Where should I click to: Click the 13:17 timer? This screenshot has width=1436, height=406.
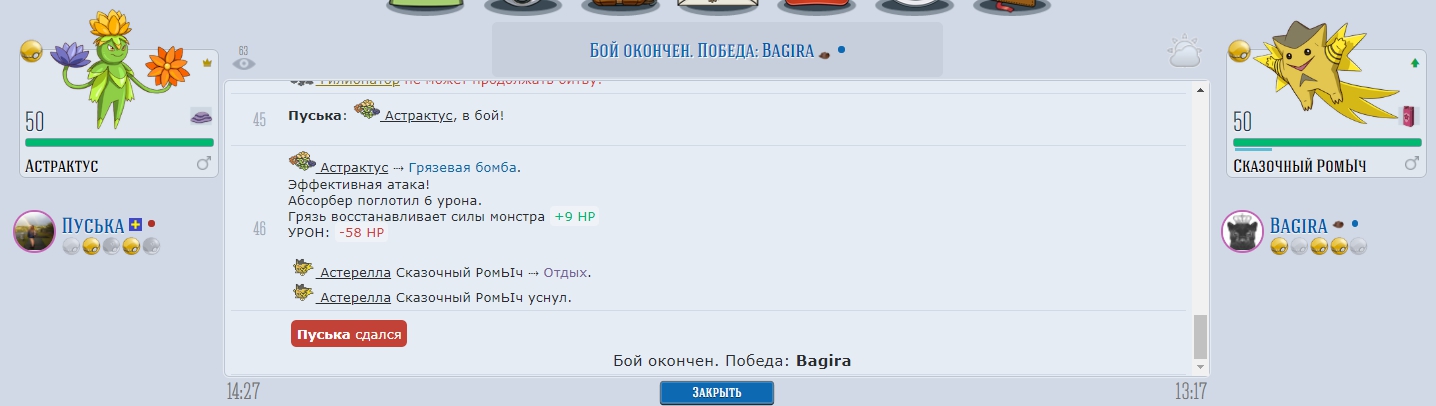(1191, 391)
